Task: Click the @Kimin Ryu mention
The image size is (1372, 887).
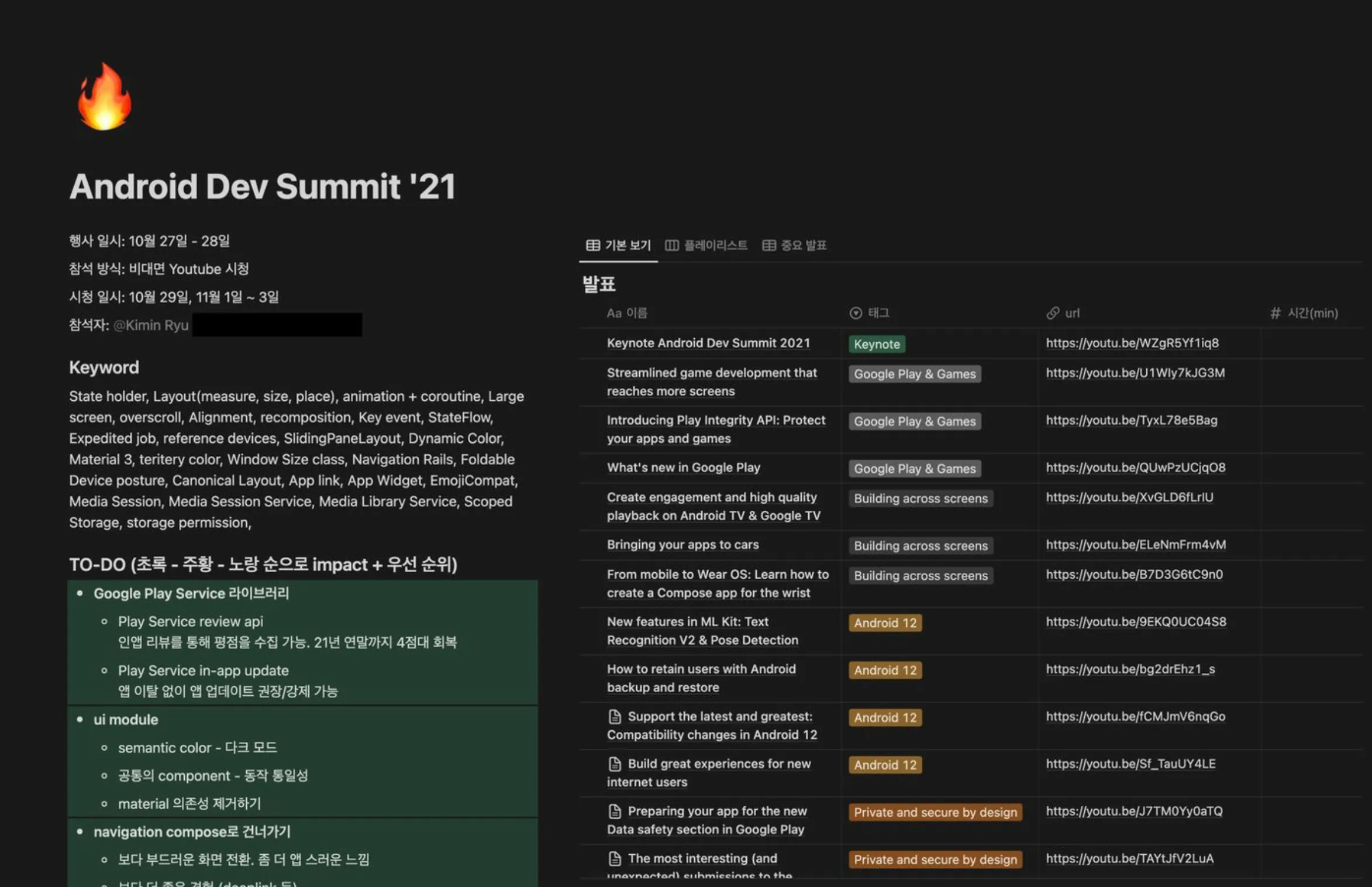Action: point(150,325)
